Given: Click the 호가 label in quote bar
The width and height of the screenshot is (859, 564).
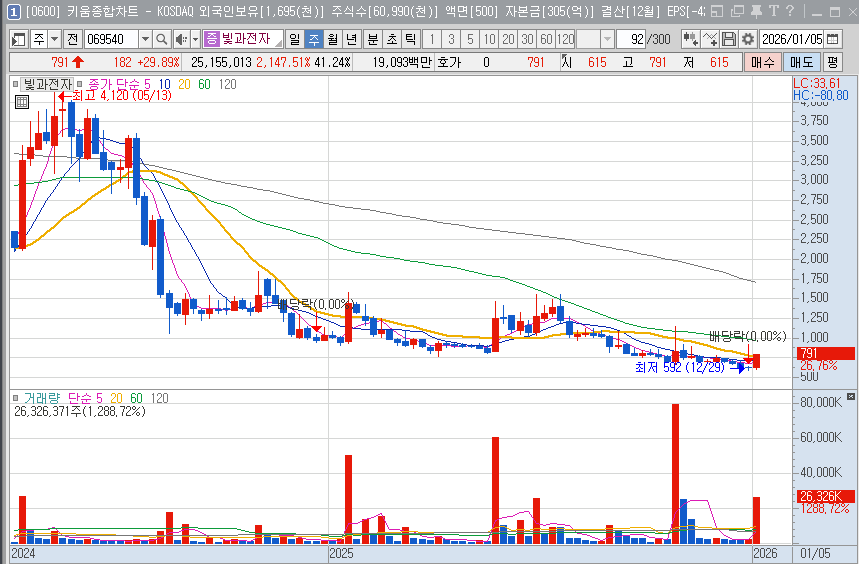Looking at the screenshot, I should pos(449,62).
